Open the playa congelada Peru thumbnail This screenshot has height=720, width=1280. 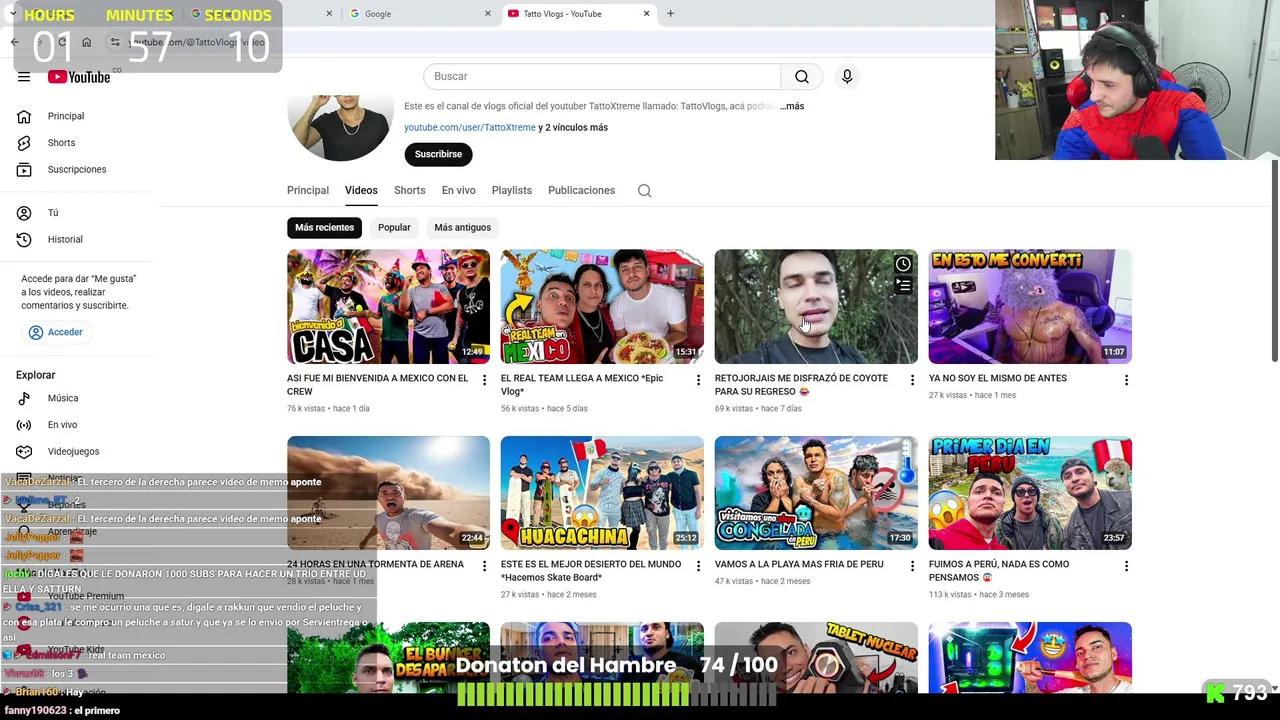pos(816,492)
